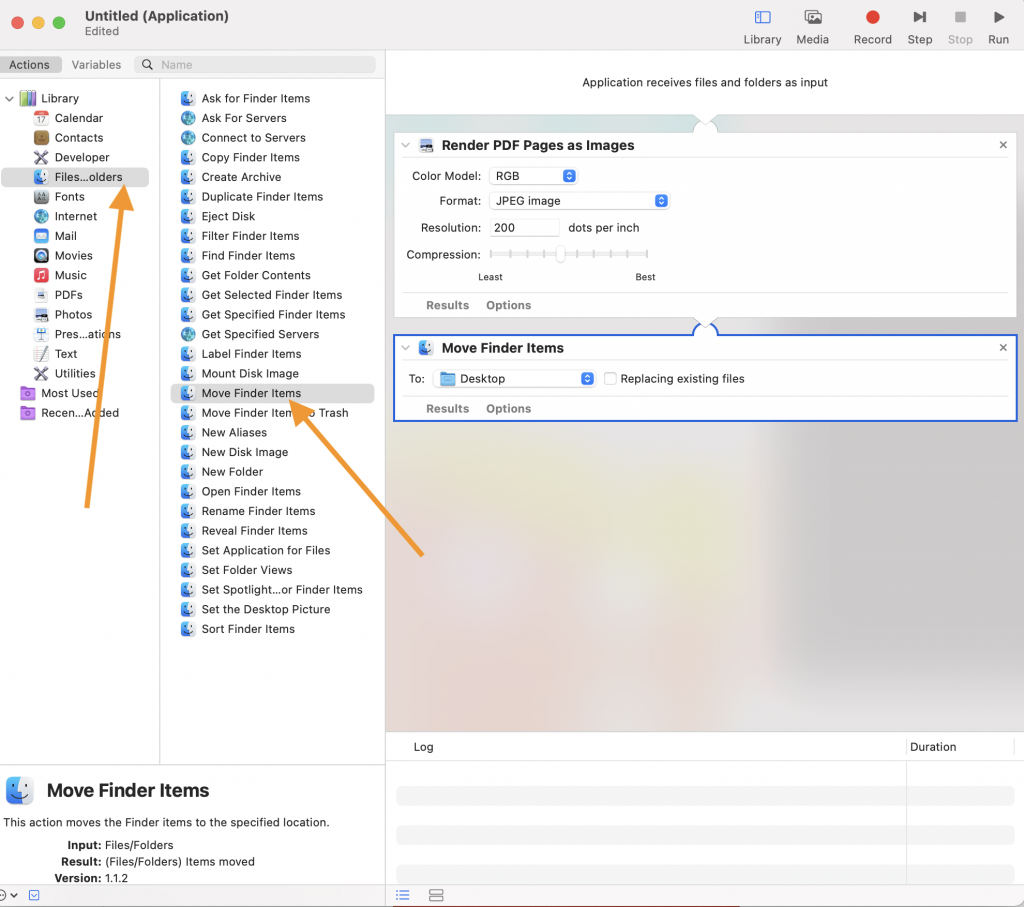
Task: Select Text category in library
Action: click(x=65, y=354)
